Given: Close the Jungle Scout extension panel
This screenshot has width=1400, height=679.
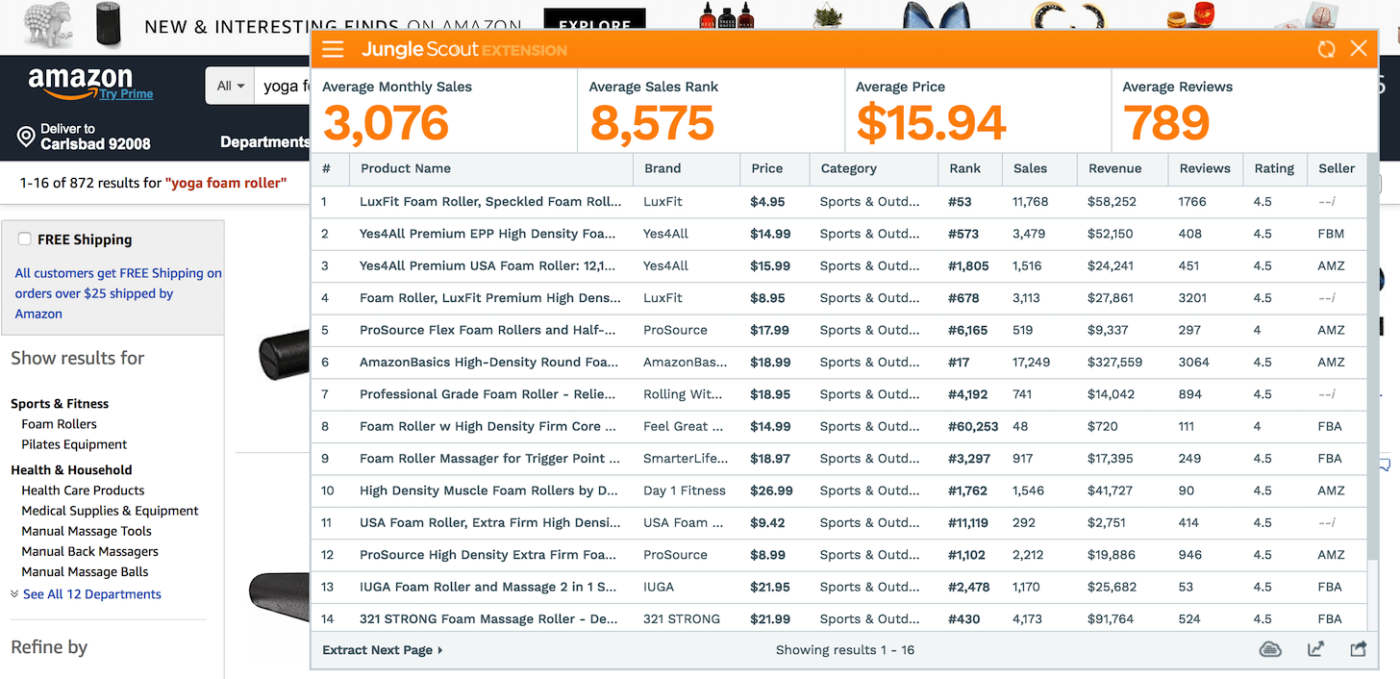Looking at the screenshot, I should click(x=1358, y=49).
